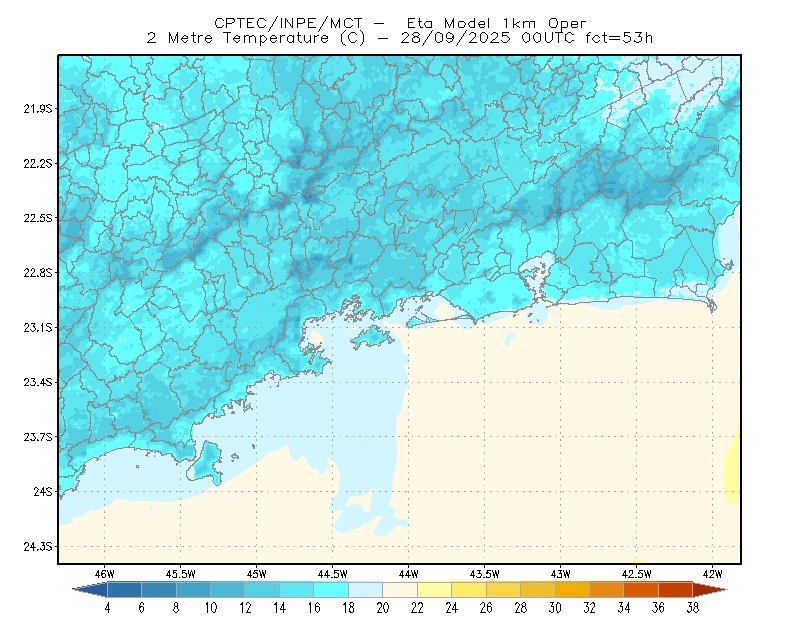This screenshot has height=618, width=800.
Task: Click the 16-18 cyan legend swatch
Action: coord(331,590)
